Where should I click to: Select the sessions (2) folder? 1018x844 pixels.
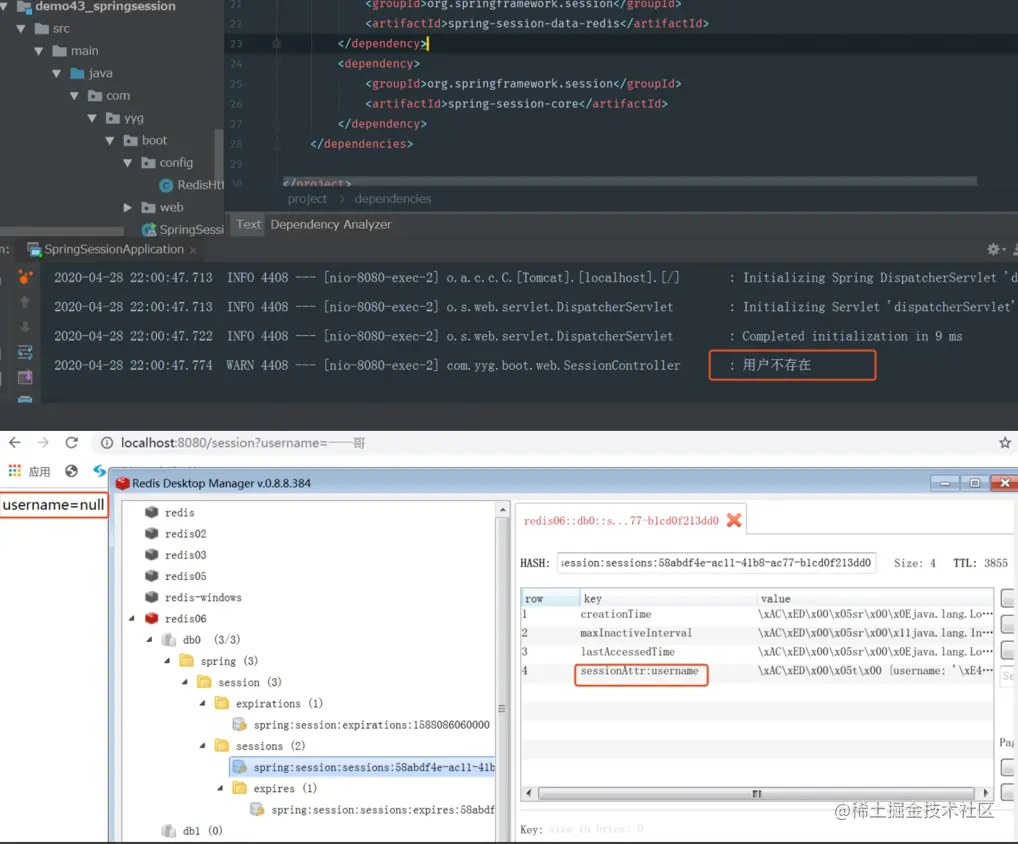pos(270,746)
